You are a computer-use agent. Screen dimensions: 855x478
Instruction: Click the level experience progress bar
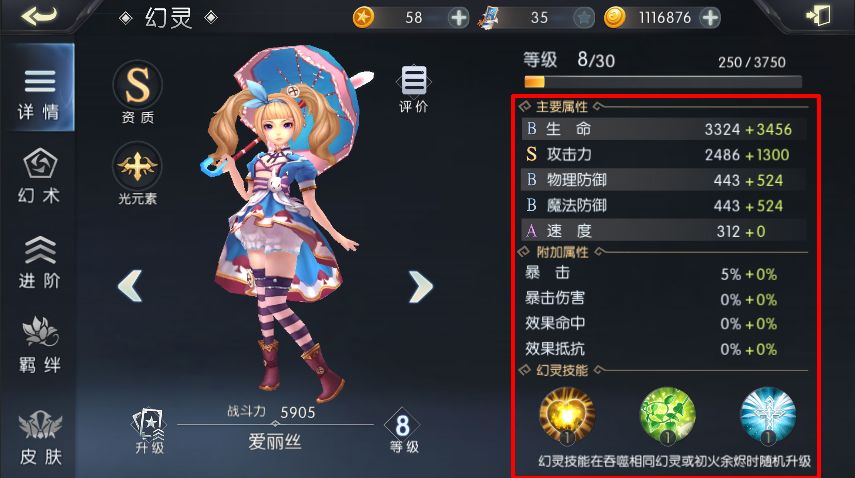(x=663, y=82)
